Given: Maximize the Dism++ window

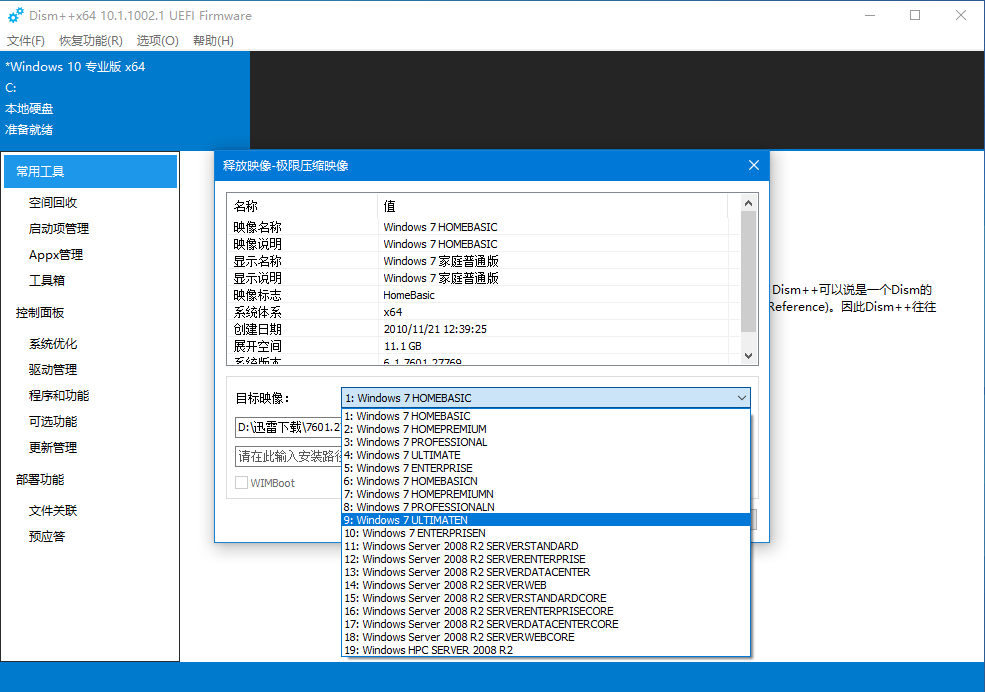Looking at the screenshot, I should tap(915, 15).
